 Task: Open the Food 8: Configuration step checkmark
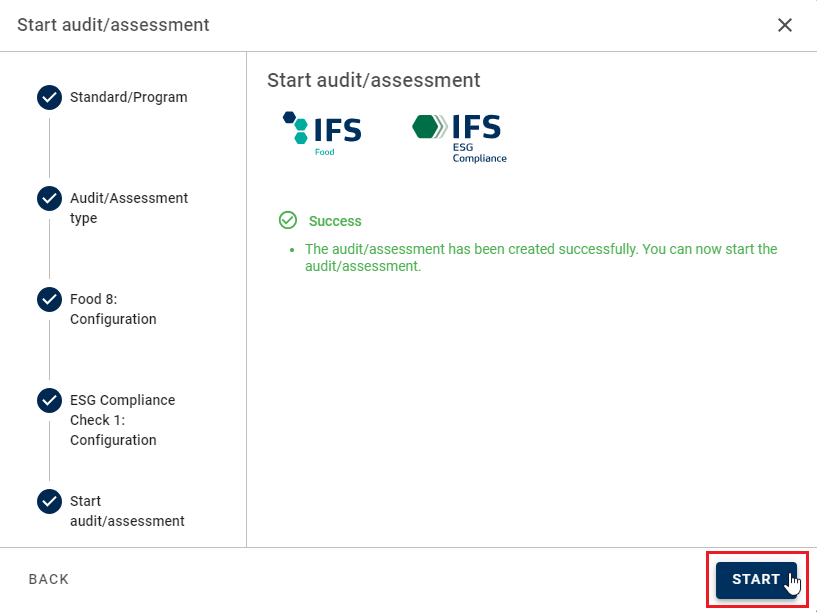49,299
